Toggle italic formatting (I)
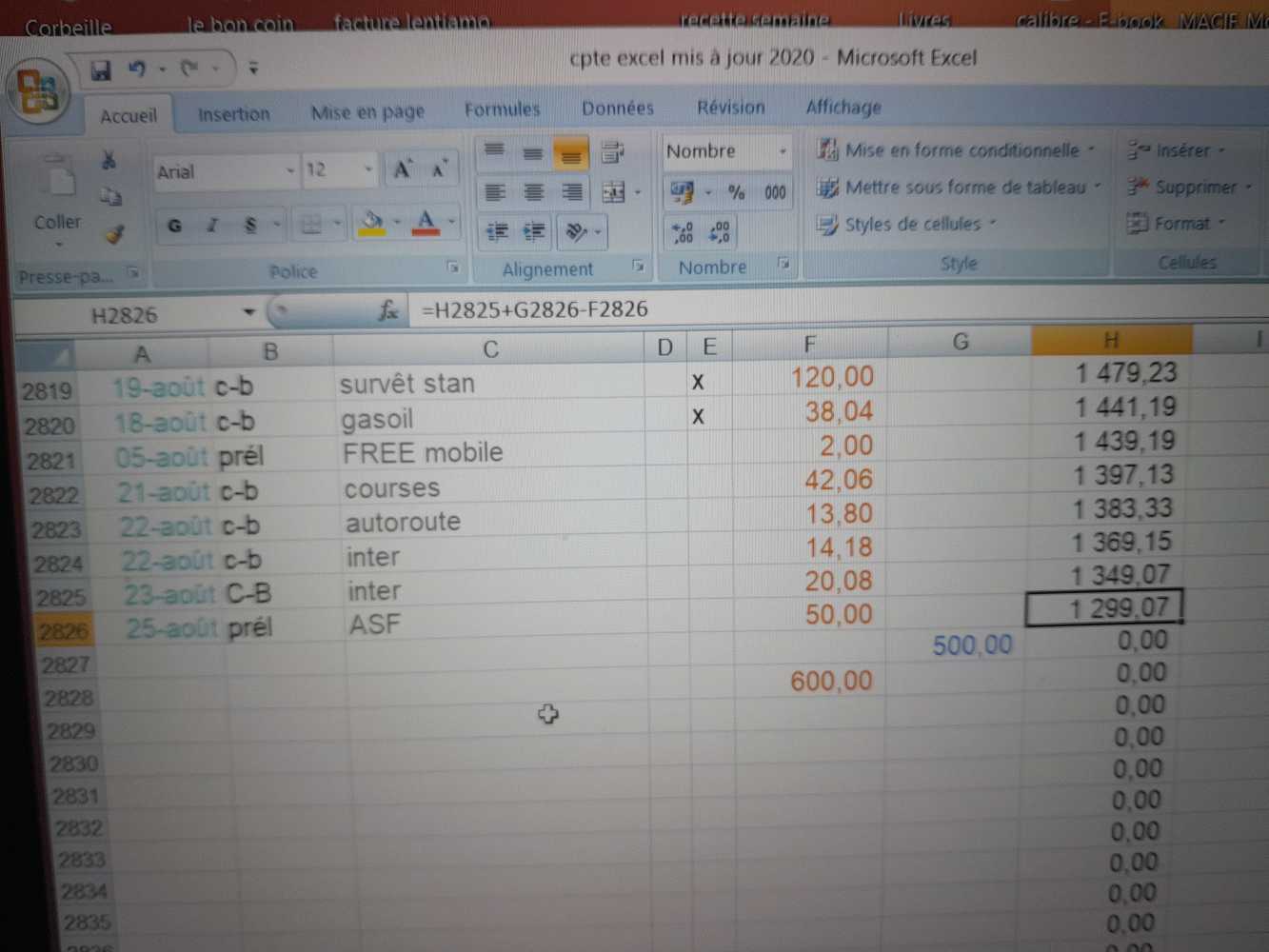 [x=212, y=226]
